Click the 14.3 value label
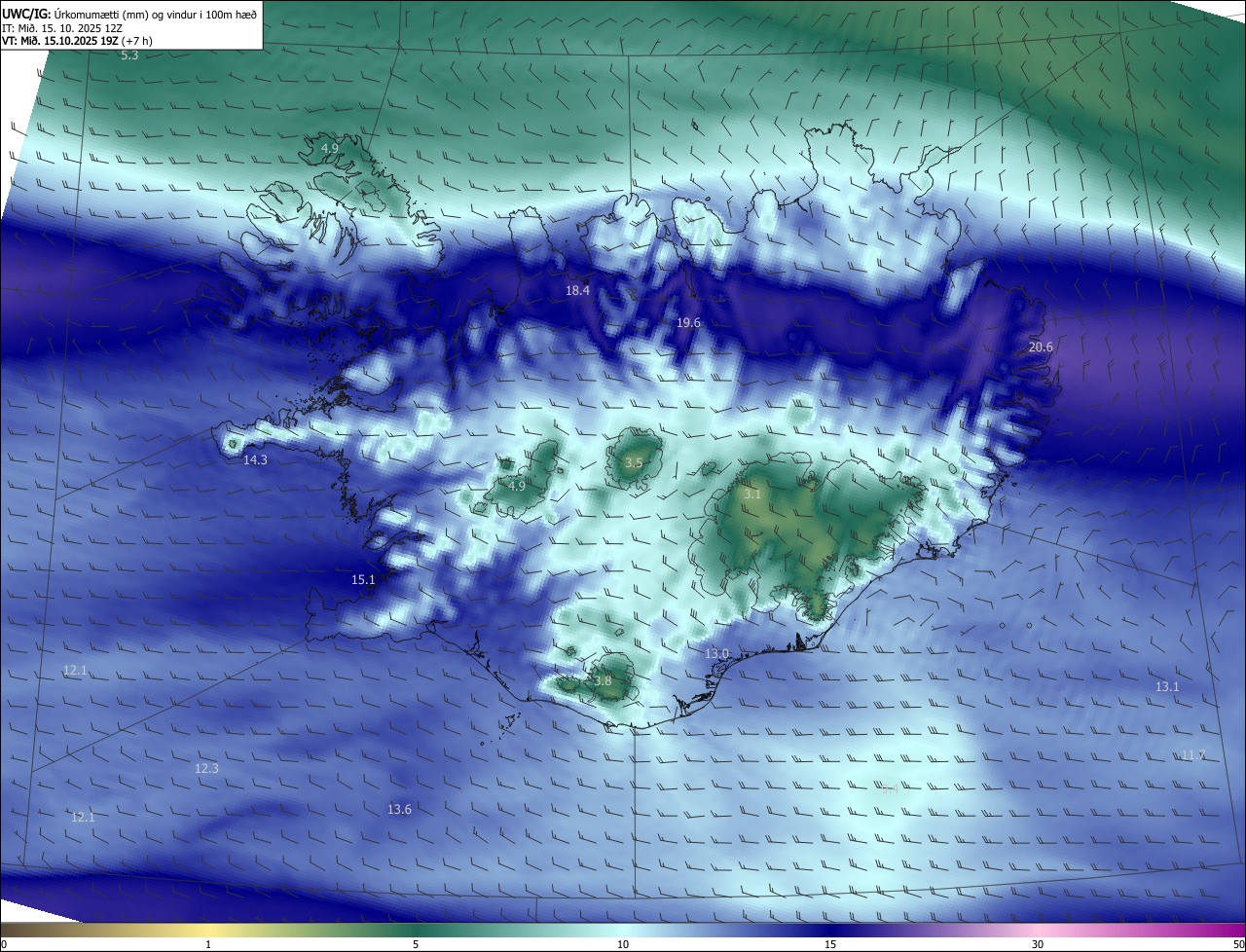Image resolution: width=1246 pixels, height=952 pixels. click(255, 459)
